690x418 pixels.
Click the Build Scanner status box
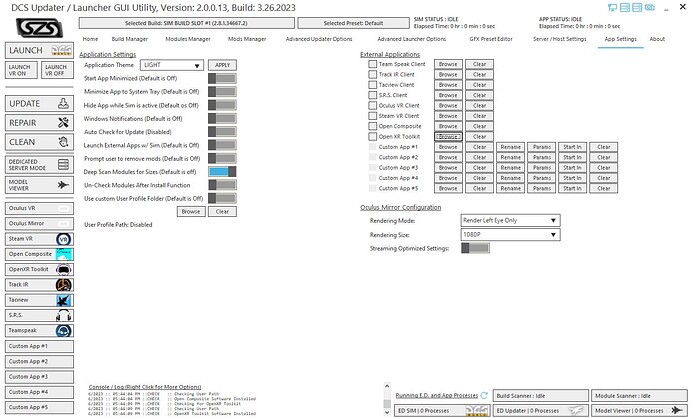pos(540,396)
